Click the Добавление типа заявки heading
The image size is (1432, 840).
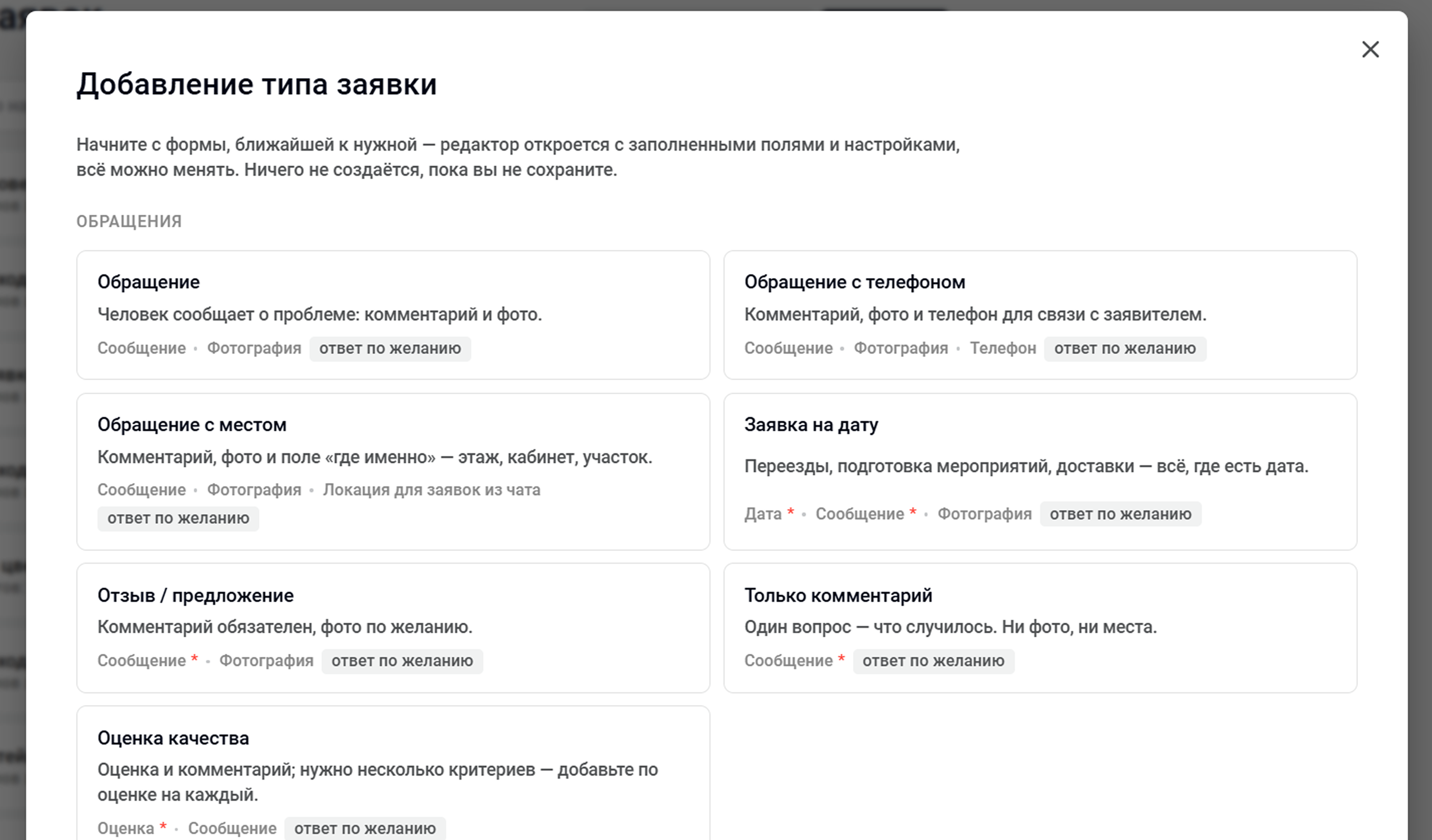257,84
